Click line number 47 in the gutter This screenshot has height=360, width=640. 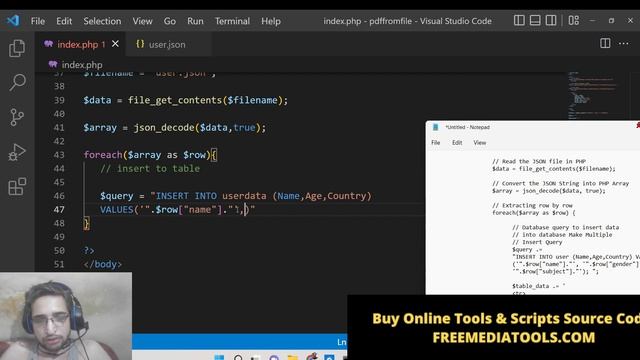pos(59,209)
